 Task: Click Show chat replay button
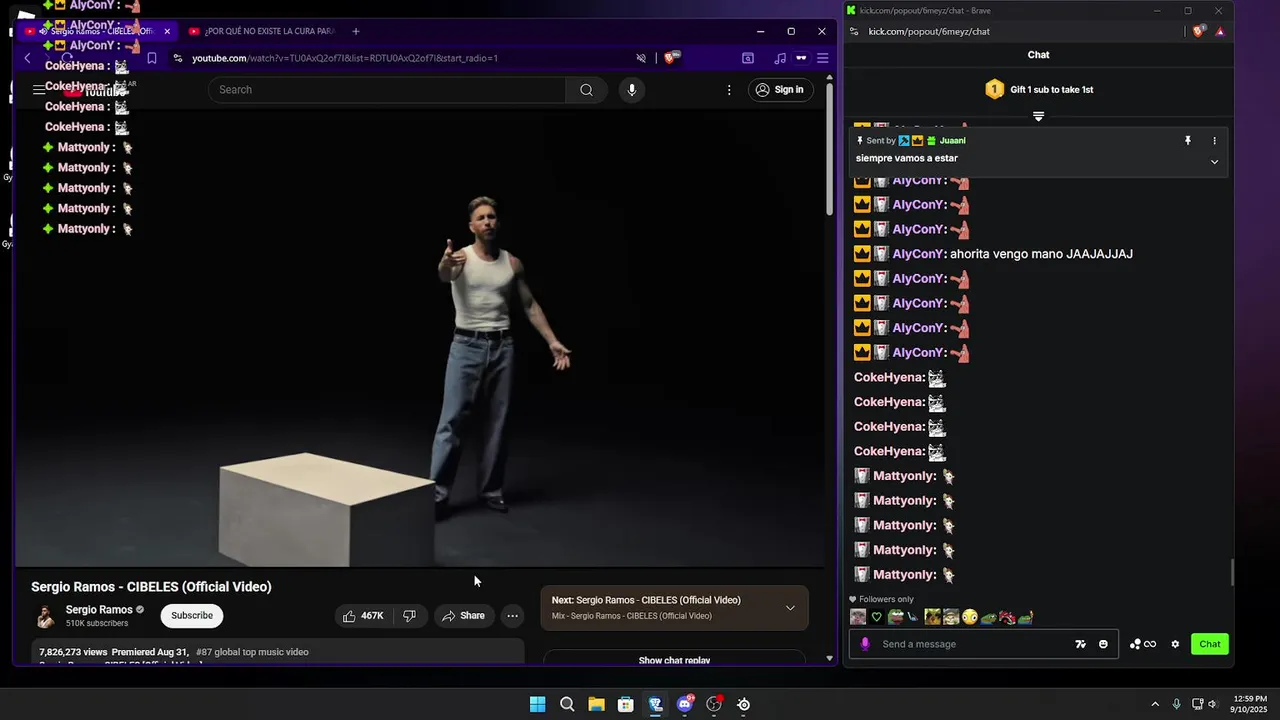[x=674, y=660]
